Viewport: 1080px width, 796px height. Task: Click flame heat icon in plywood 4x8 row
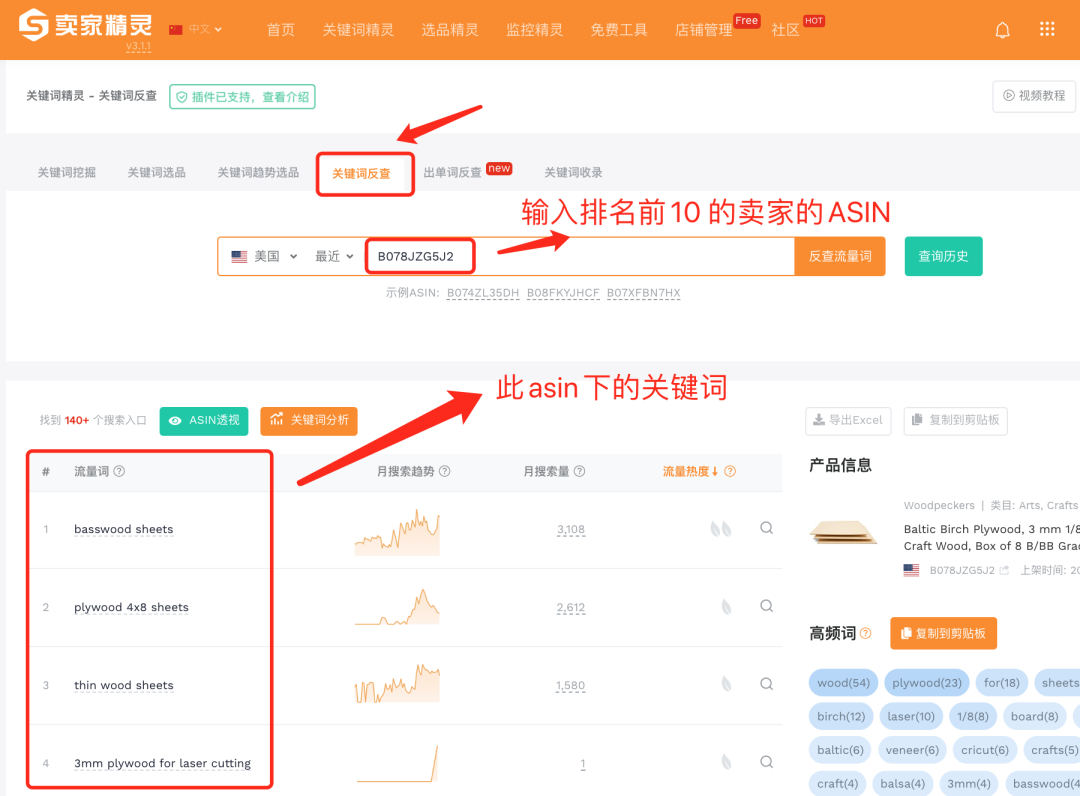tap(726, 607)
